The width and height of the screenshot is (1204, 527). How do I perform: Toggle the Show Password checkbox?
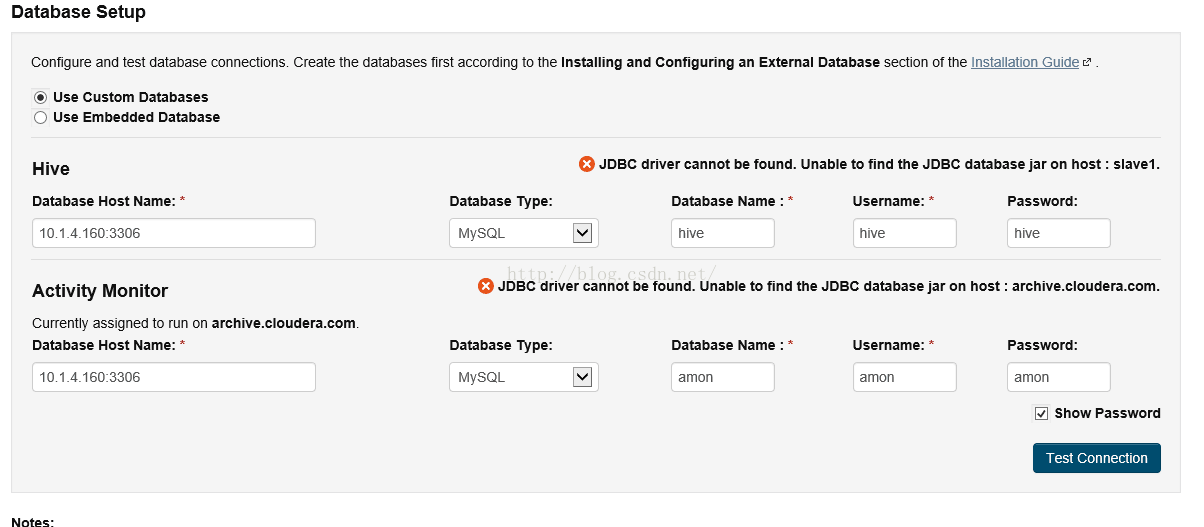click(x=1041, y=413)
